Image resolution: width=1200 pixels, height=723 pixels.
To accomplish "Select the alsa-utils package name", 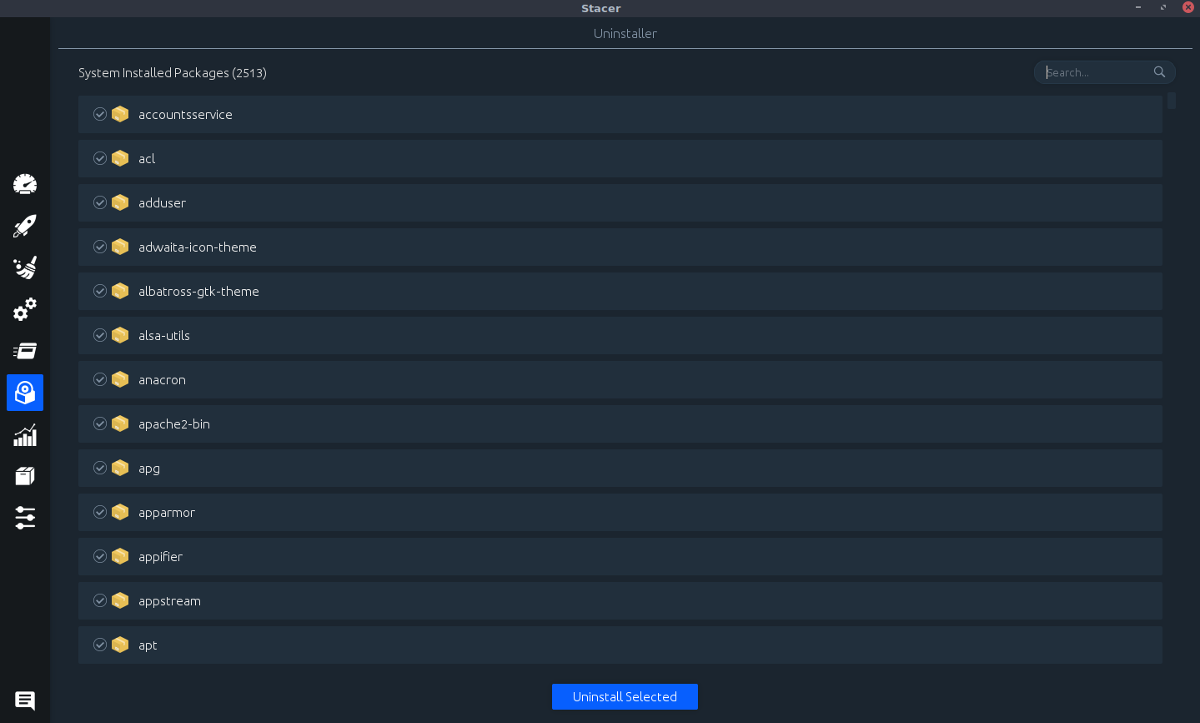I will (x=164, y=335).
